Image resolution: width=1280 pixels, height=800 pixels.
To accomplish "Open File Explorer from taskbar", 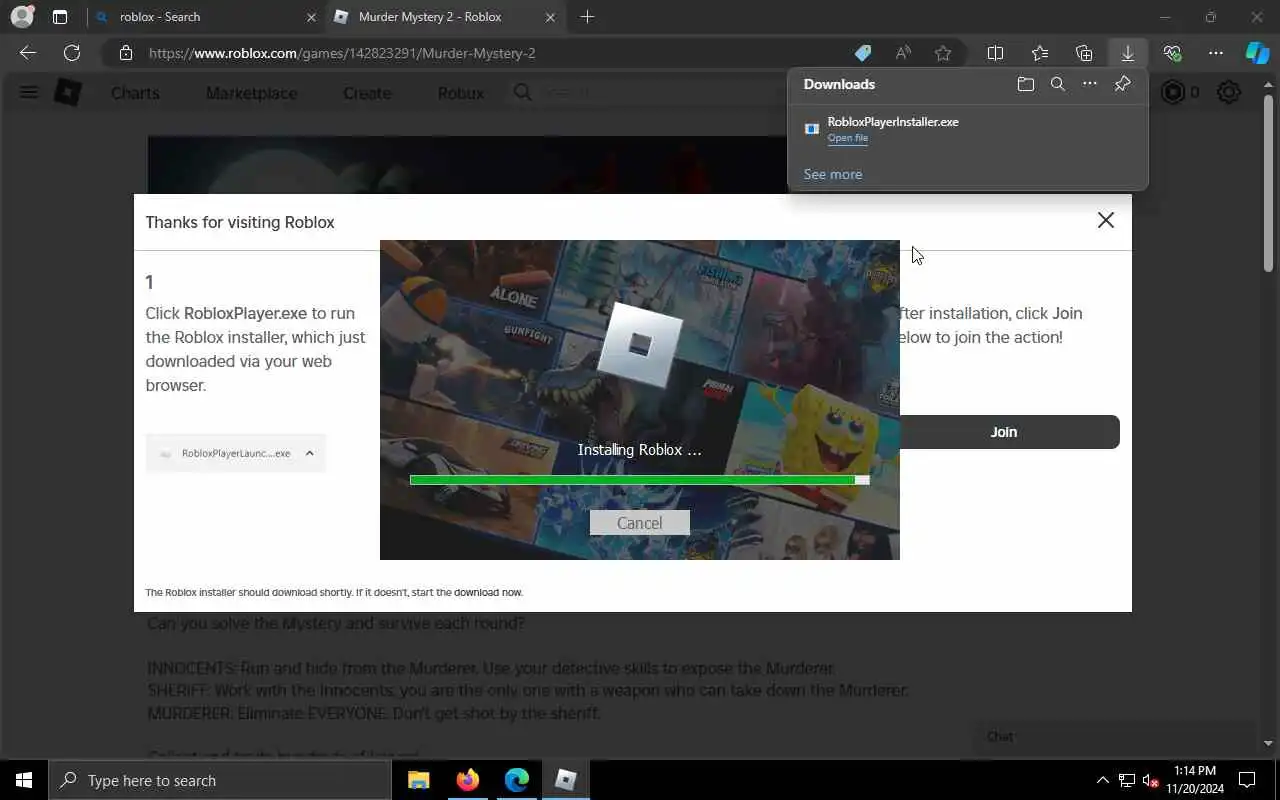I will [x=419, y=780].
